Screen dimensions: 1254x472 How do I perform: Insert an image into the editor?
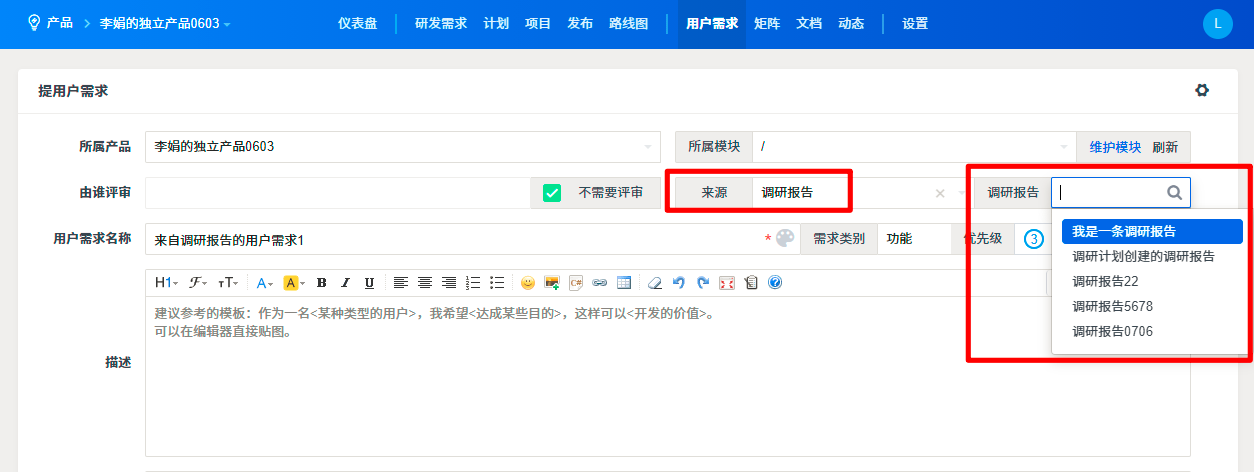point(552,283)
